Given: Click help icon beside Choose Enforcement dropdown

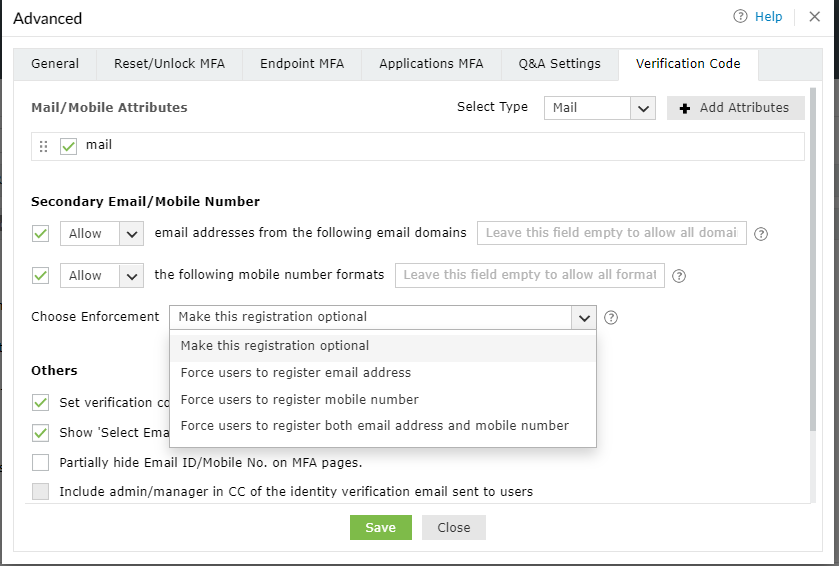Looking at the screenshot, I should 611,318.
